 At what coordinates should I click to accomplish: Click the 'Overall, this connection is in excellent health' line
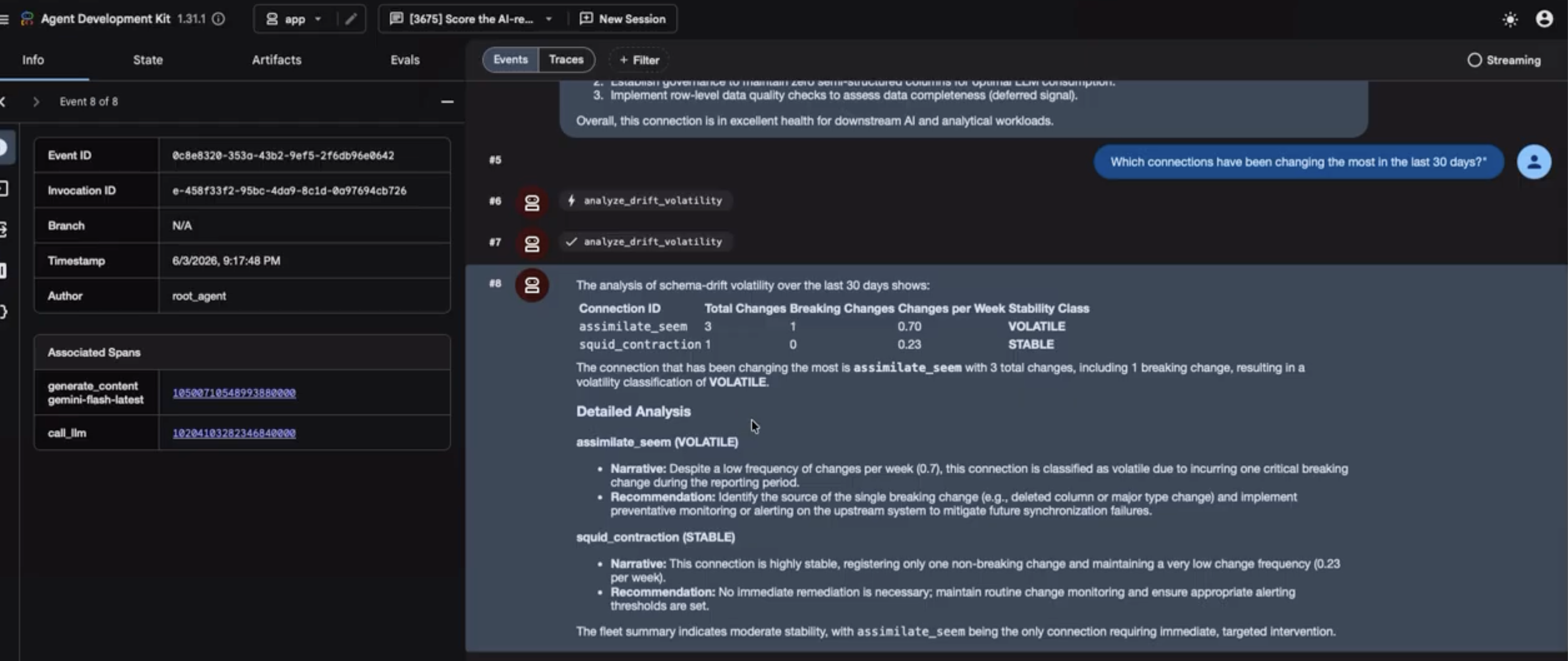pyautogui.click(x=815, y=121)
